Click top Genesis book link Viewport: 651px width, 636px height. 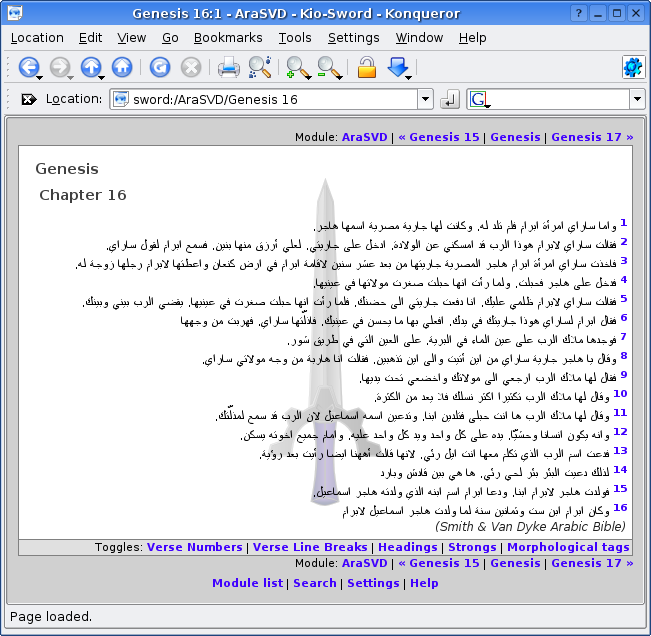point(515,137)
